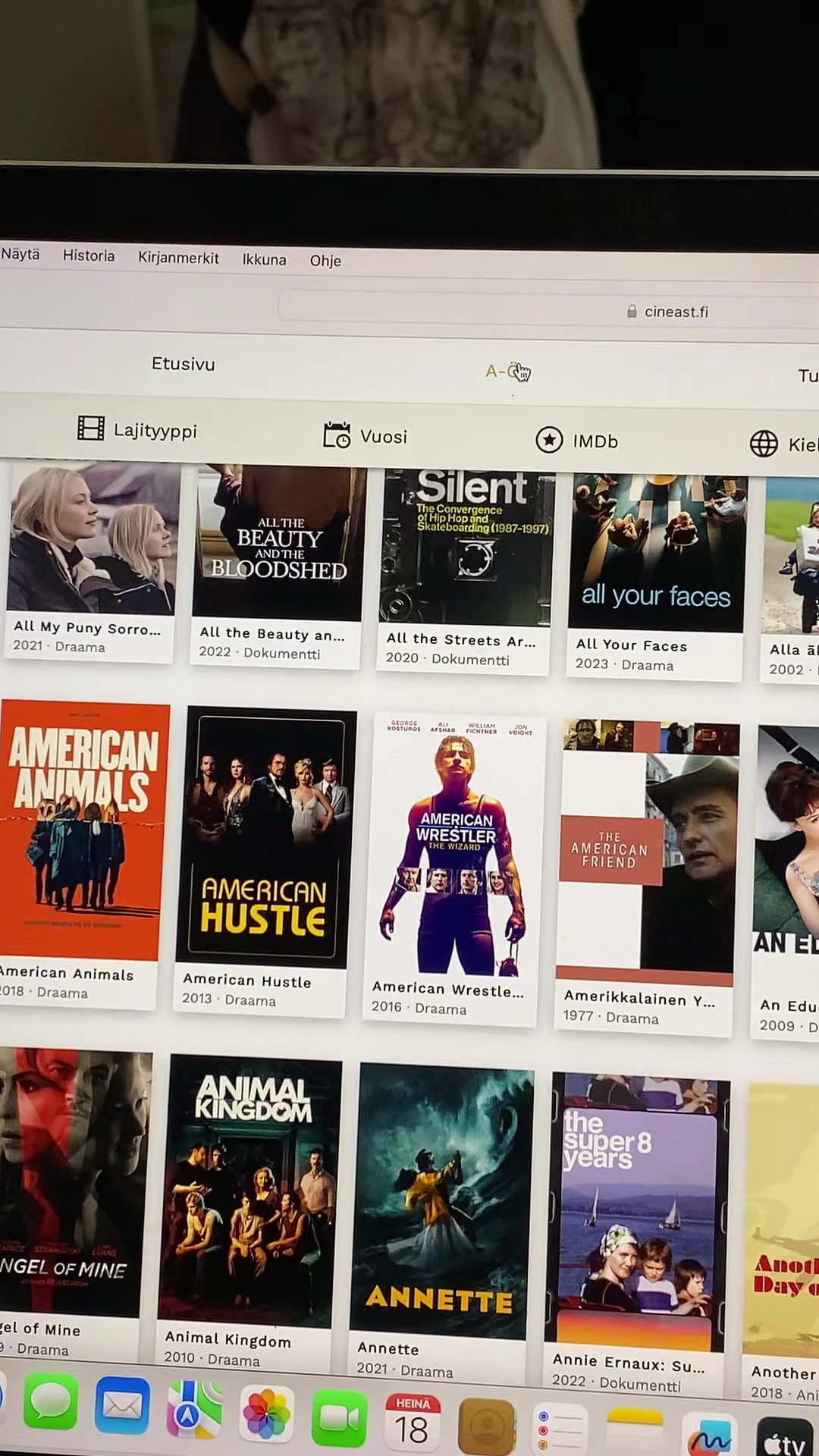Click title text American Hustle
Image resolution: width=819 pixels, height=1456 pixels.
click(247, 981)
